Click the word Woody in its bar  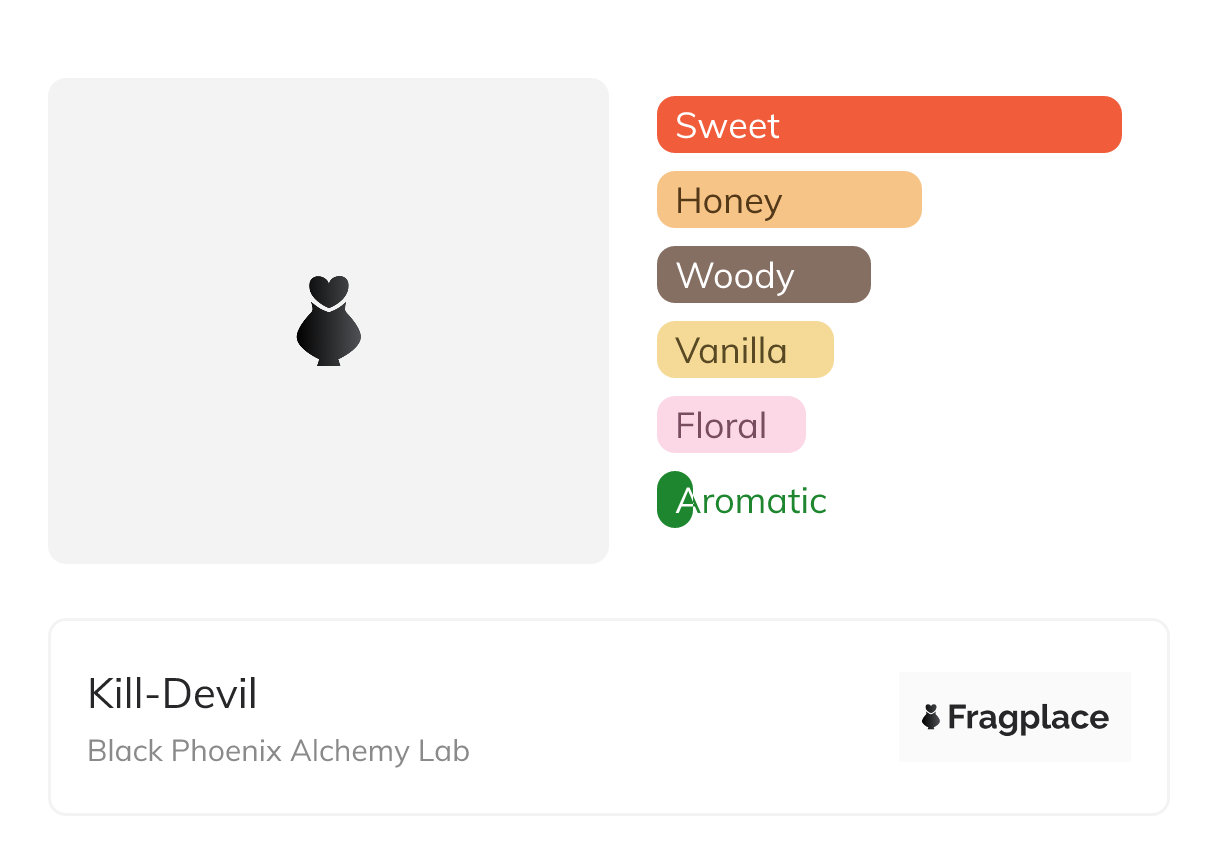pos(735,276)
